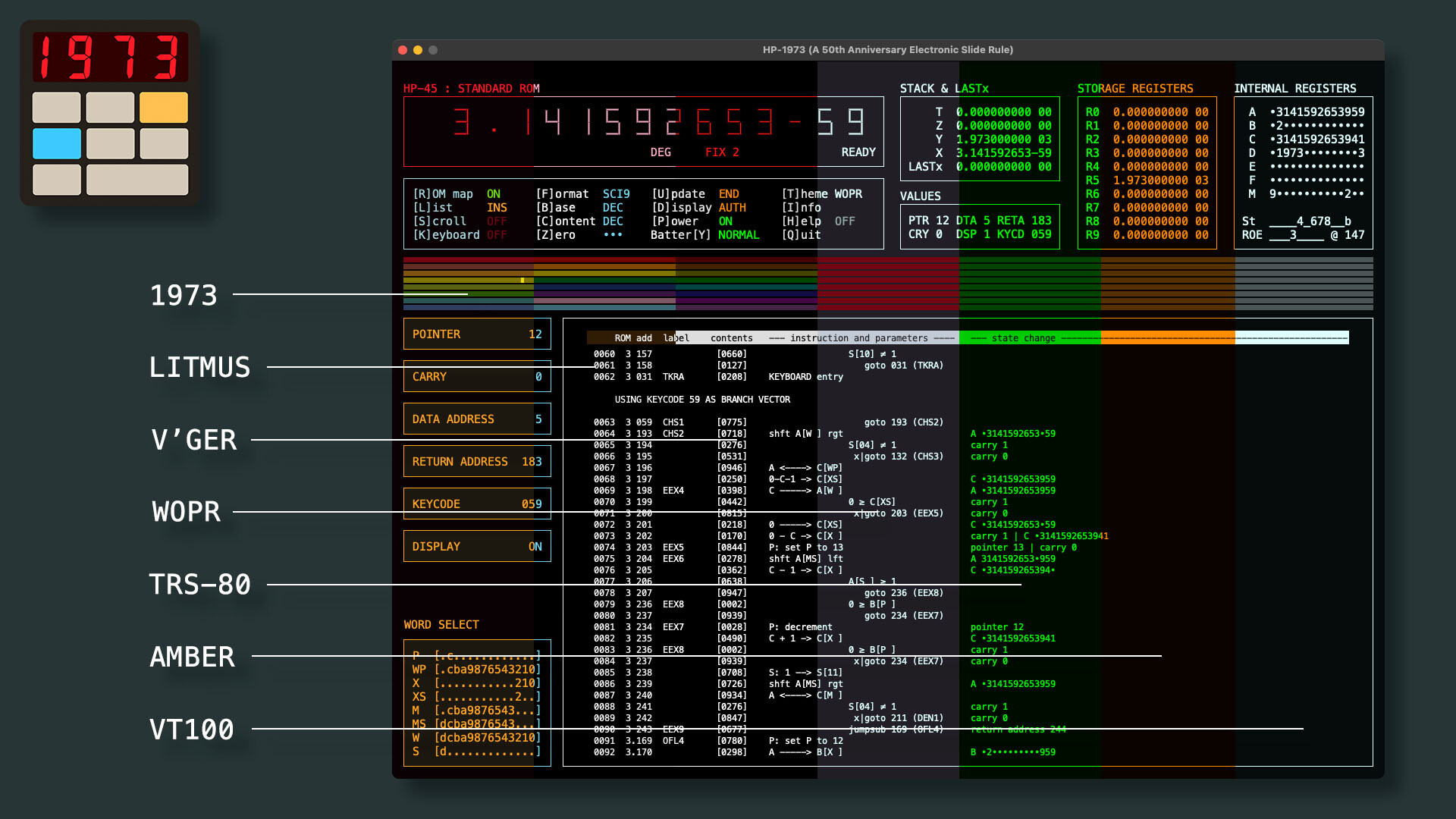Click internal register A value
The height and width of the screenshot is (819, 1456).
pos(1317,112)
